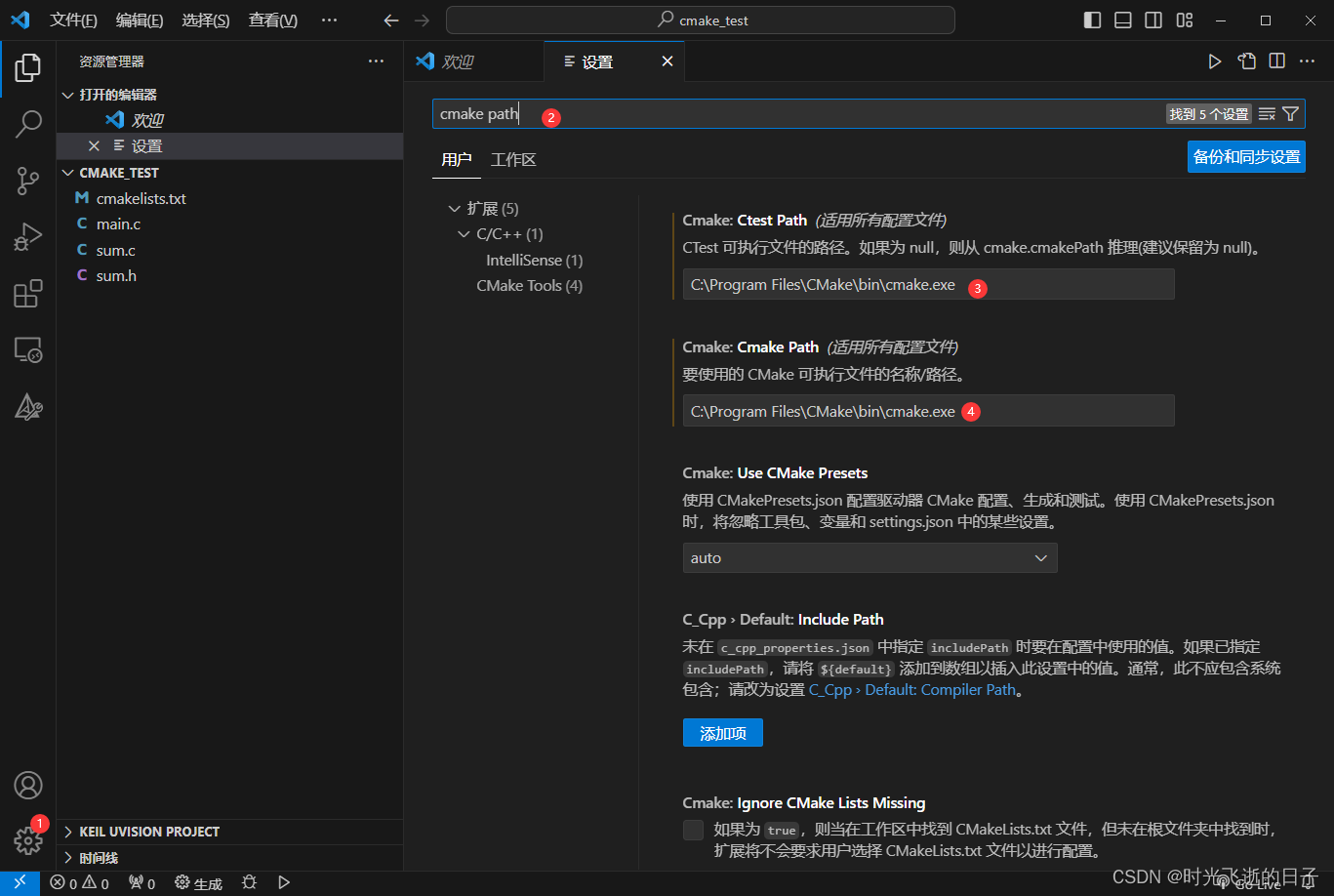Open the Source Control view
This screenshot has height=896, width=1334.
pos(28,181)
